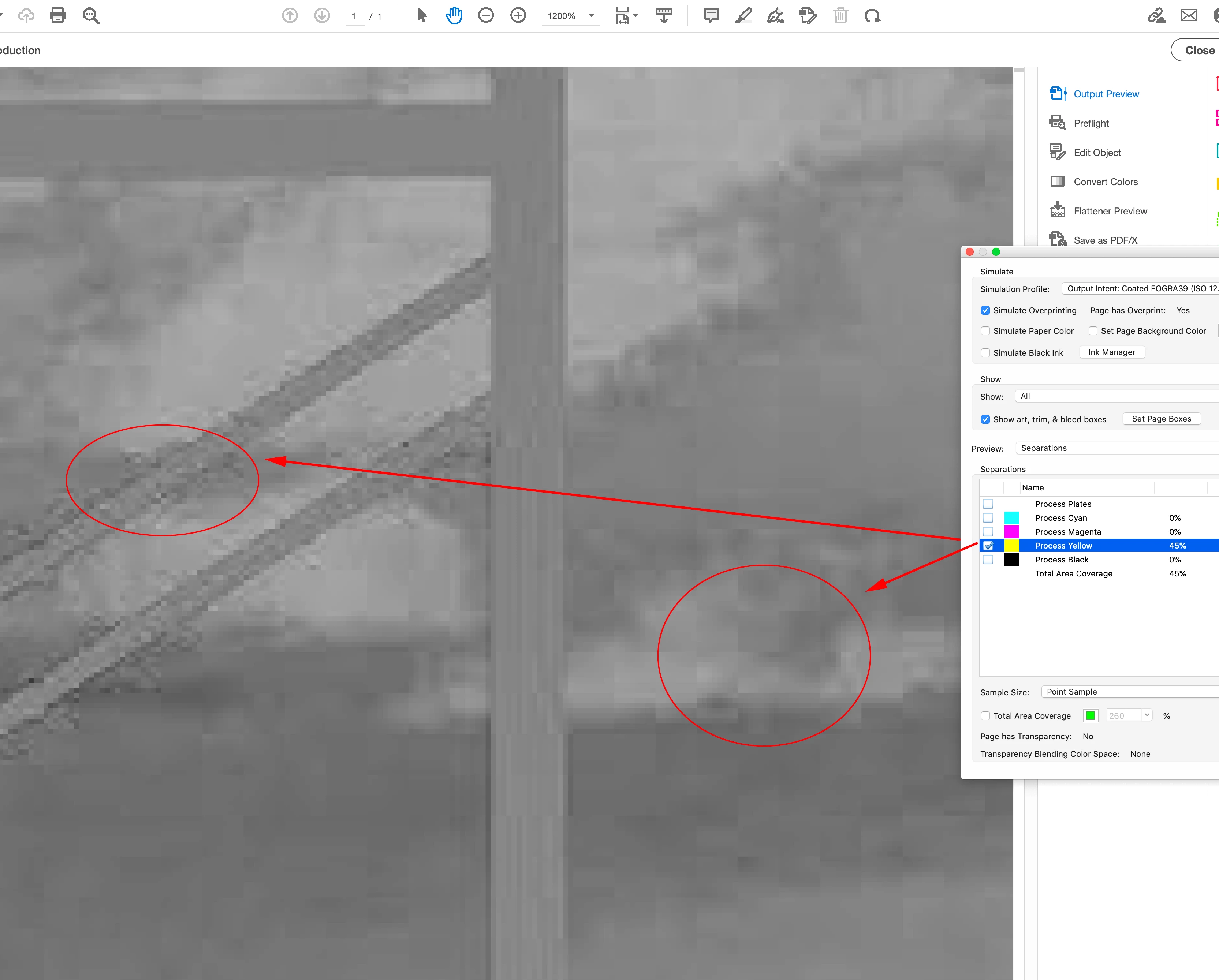Click the Set Page Boxes button
Image resolution: width=1219 pixels, height=980 pixels.
point(1161,419)
